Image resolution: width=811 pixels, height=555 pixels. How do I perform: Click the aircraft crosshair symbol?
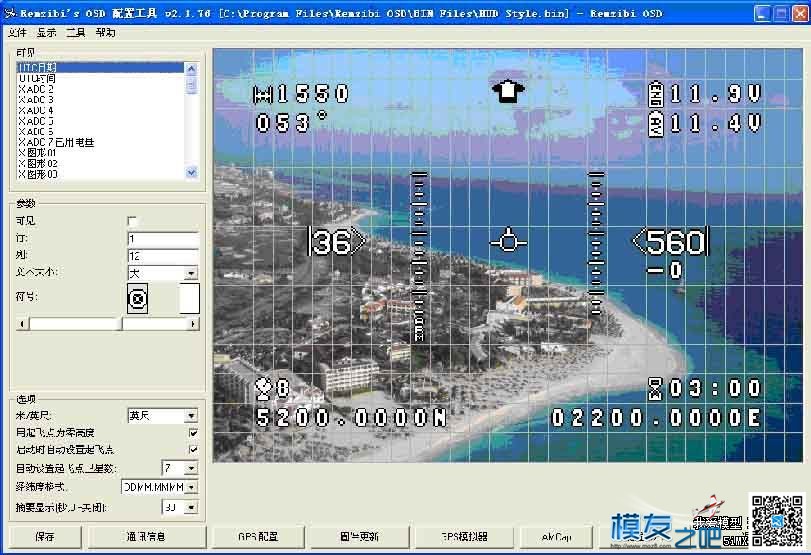508,242
